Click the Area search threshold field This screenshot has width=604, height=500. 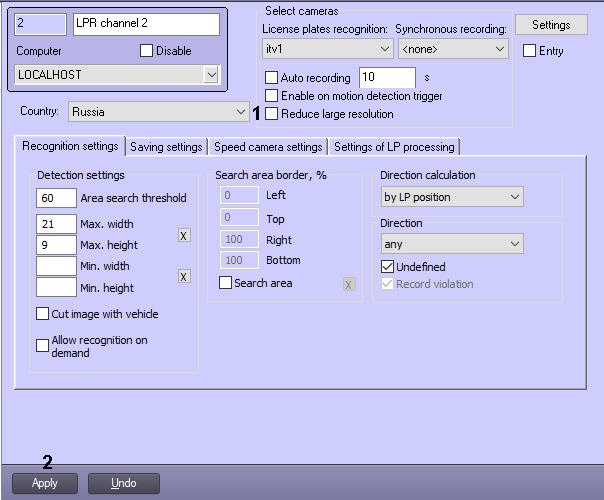pos(56,198)
